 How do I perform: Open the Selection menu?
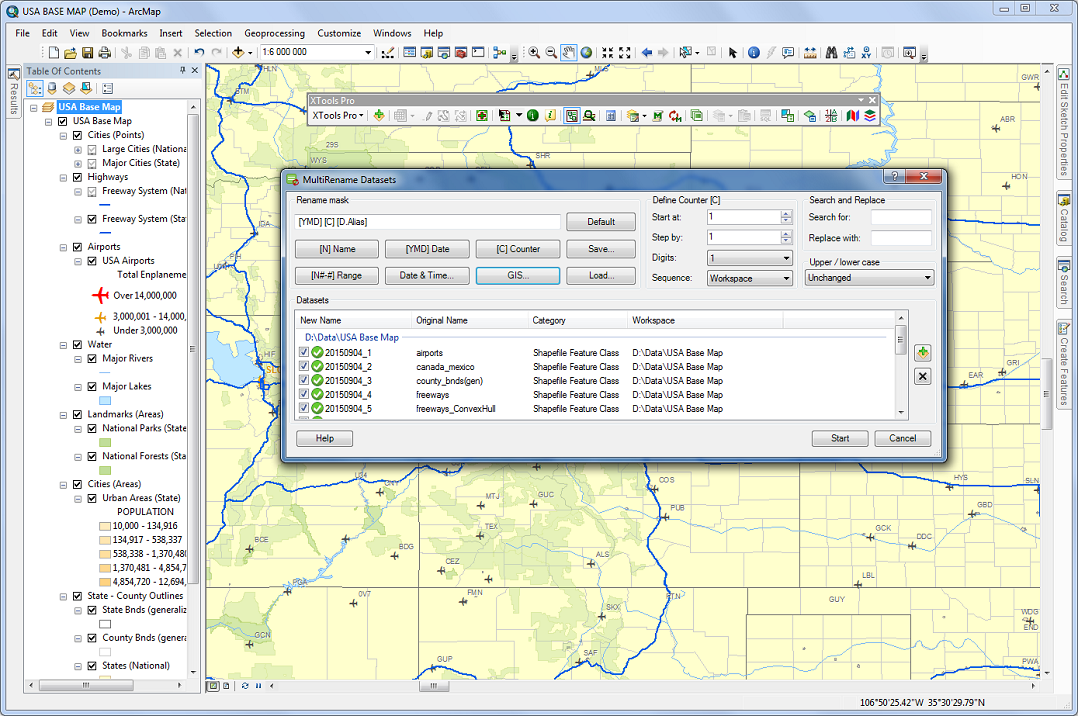coord(213,33)
